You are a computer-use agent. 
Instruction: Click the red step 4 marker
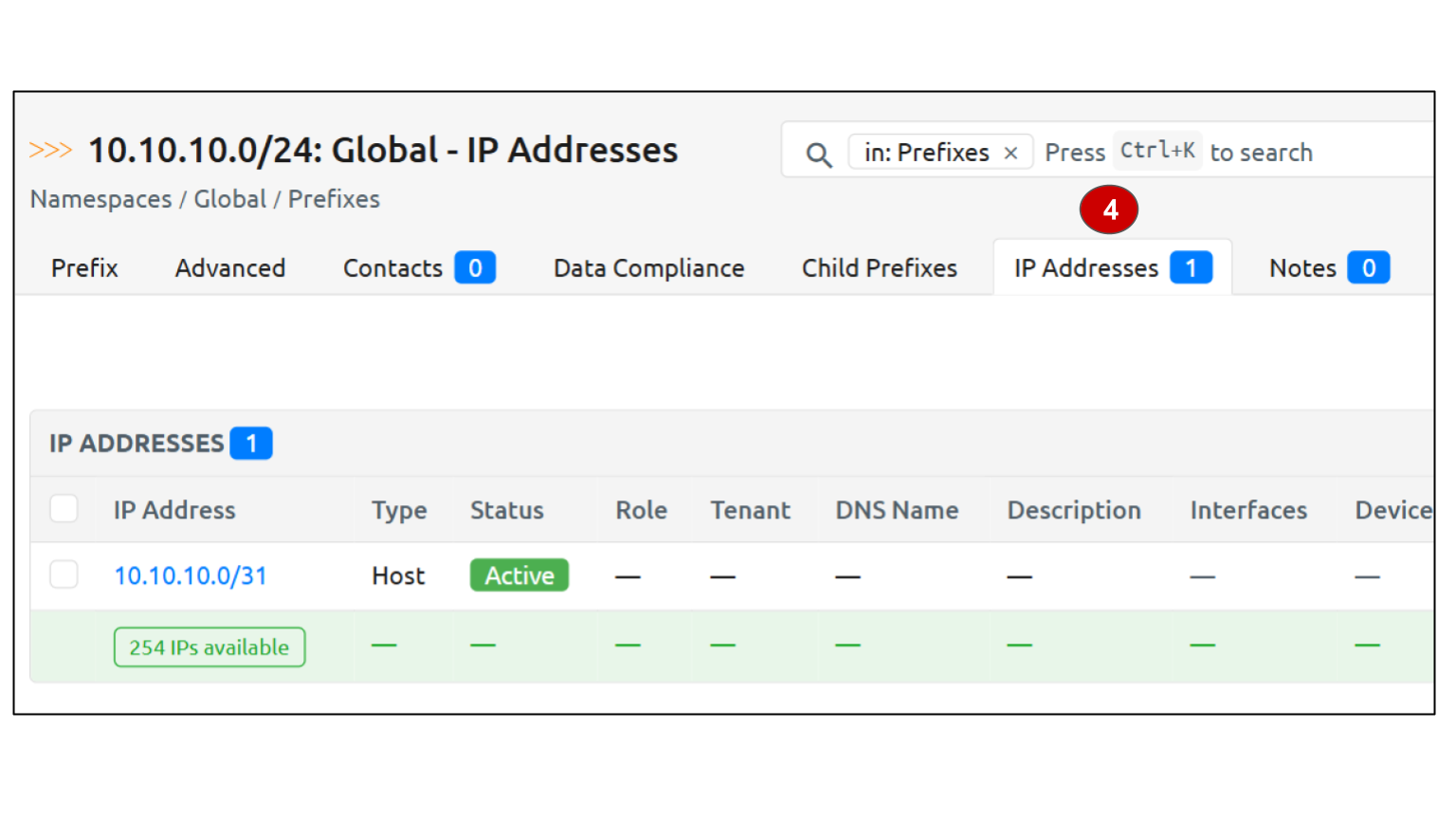tap(1108, 209)
